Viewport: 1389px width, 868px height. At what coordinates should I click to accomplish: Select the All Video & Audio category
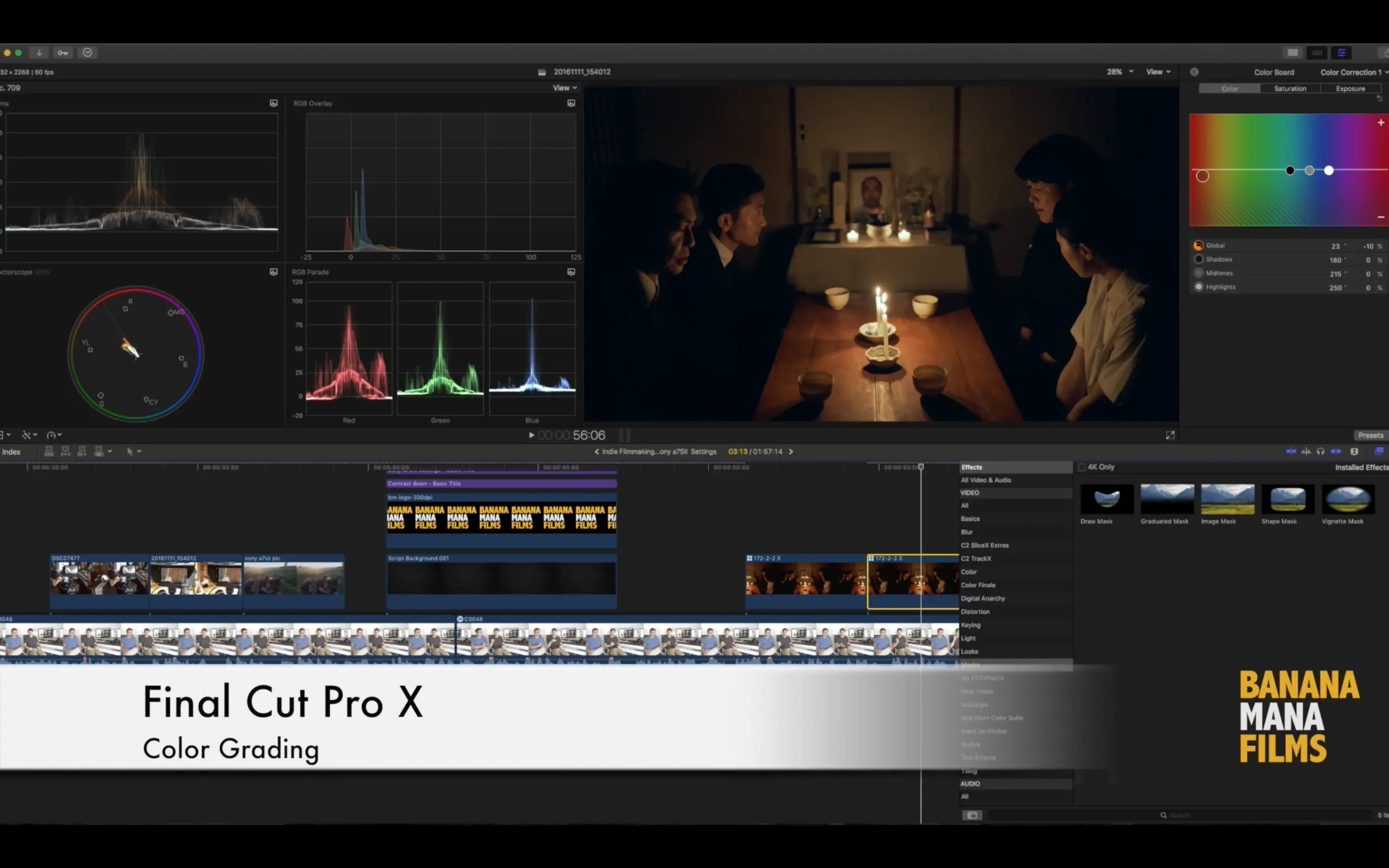[x=986, y=480]
